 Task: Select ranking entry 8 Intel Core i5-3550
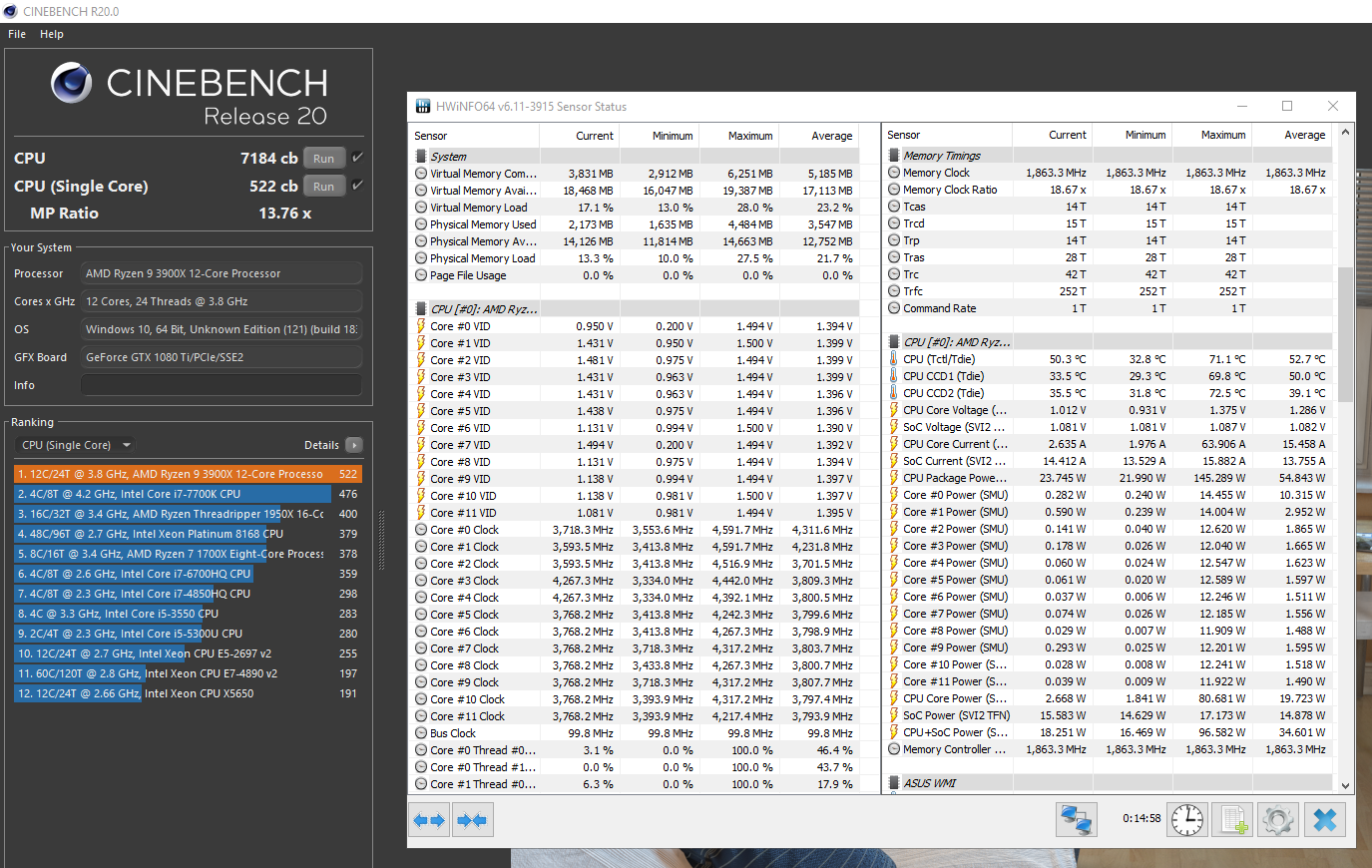point(188,614)
